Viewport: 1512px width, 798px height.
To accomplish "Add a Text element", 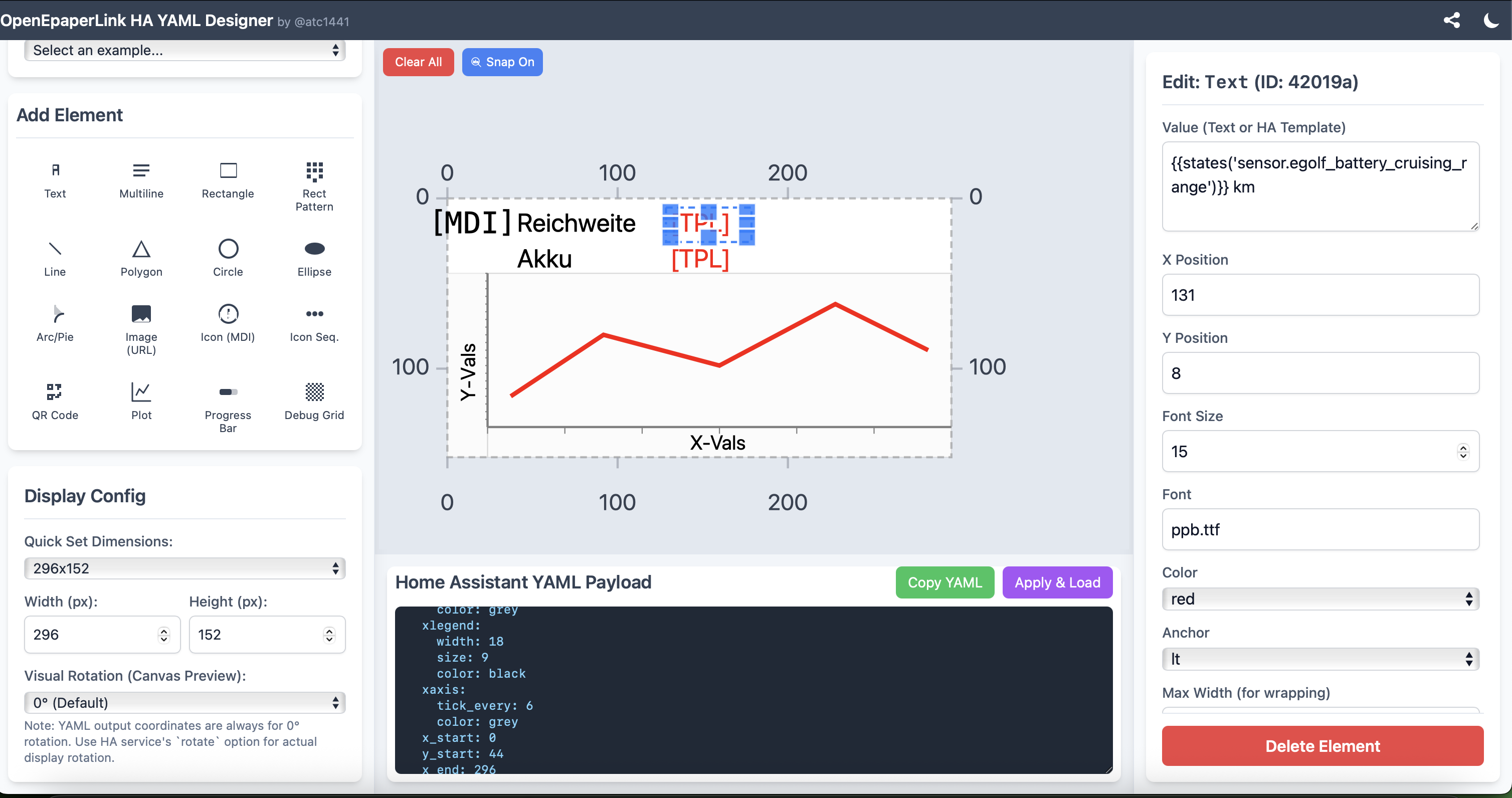I will tap(55, 179).
